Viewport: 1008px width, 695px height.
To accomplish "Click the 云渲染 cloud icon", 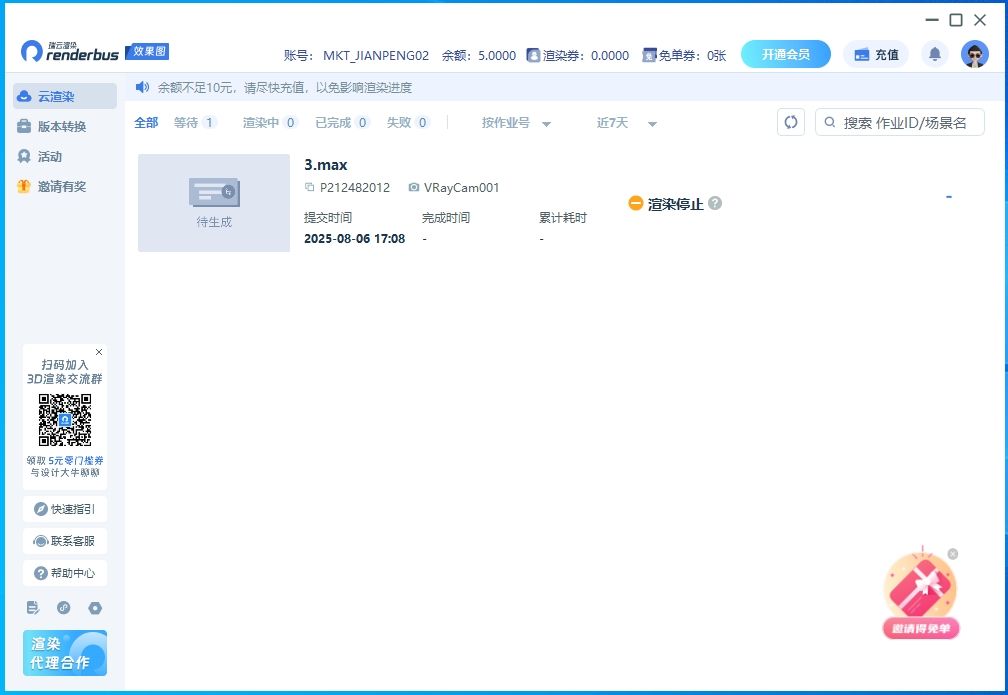I will pyautogui.click(x=24, y=96).
